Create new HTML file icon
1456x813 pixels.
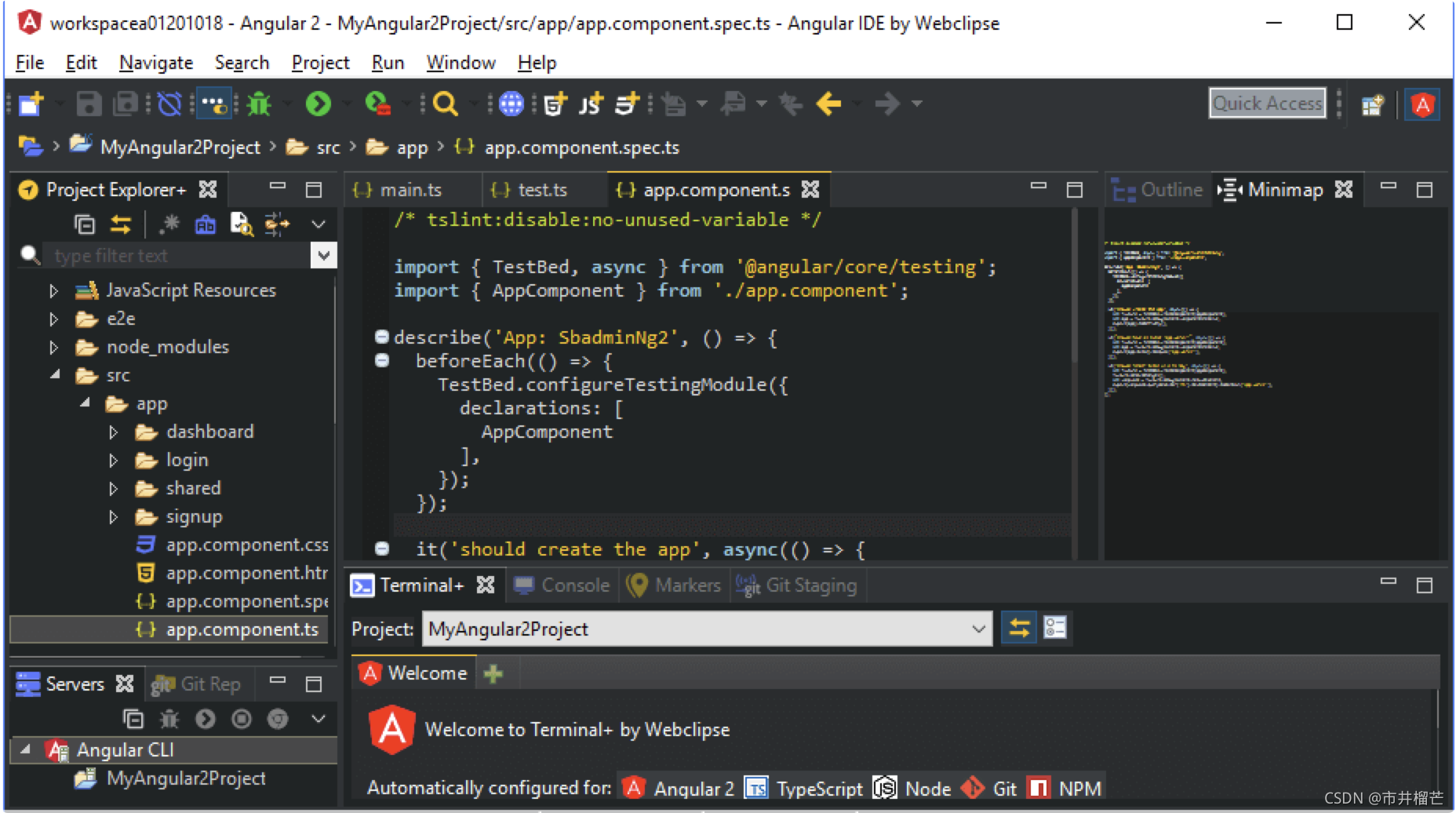(x=555, y=104)
